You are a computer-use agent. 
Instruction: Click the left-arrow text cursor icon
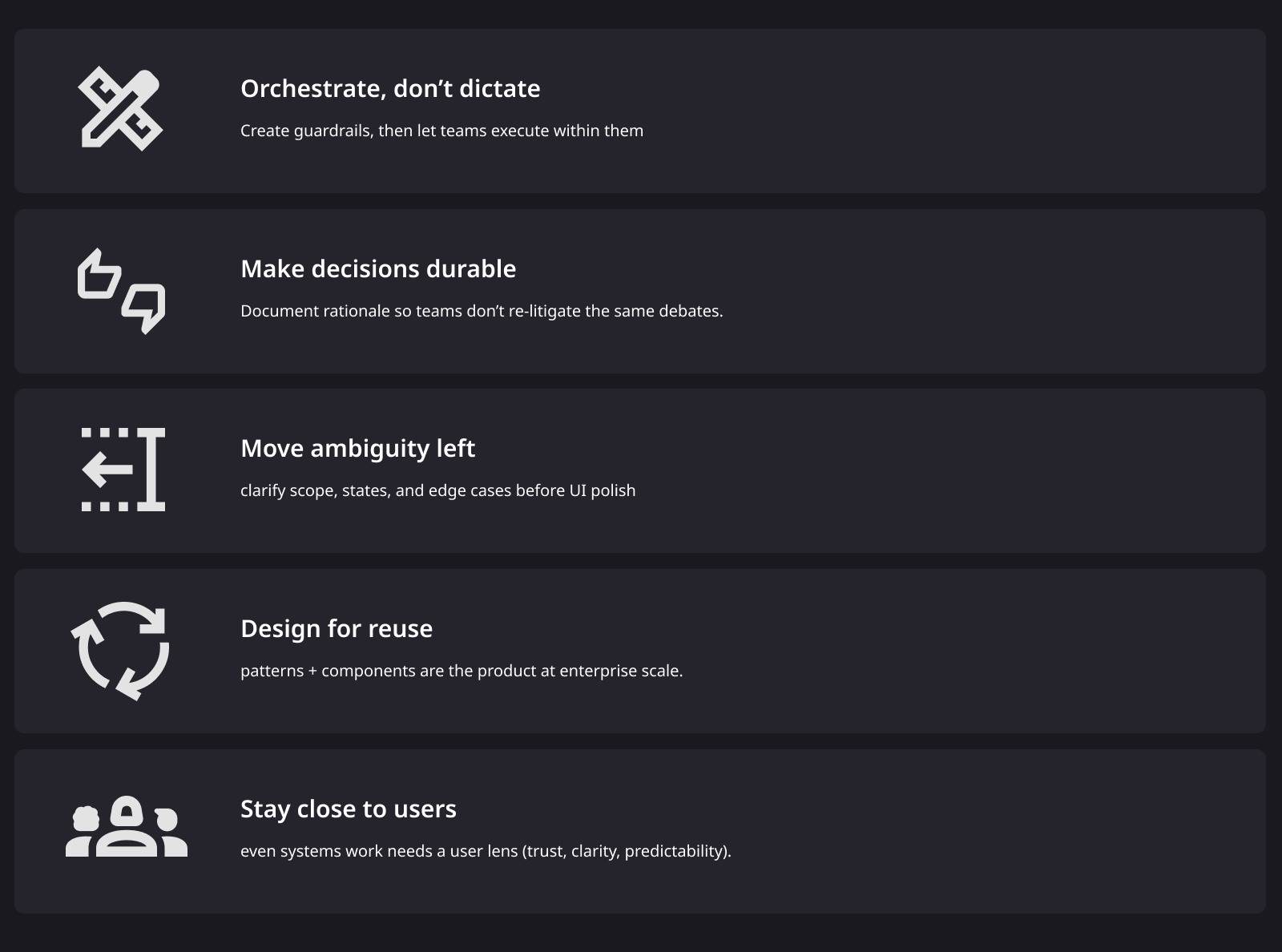[123, 470]
